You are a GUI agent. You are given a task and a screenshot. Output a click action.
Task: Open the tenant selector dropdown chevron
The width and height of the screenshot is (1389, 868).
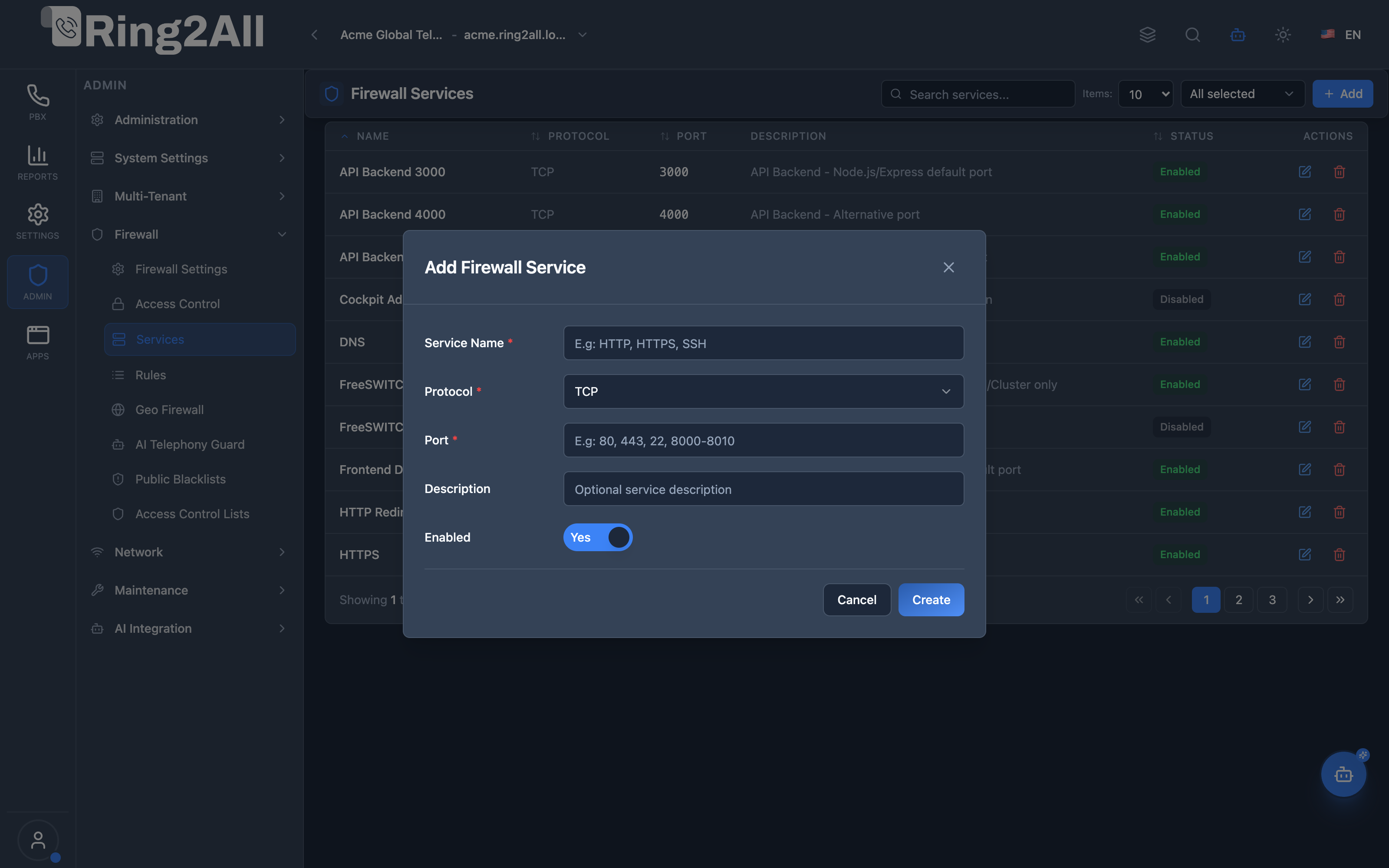point(583,34)
